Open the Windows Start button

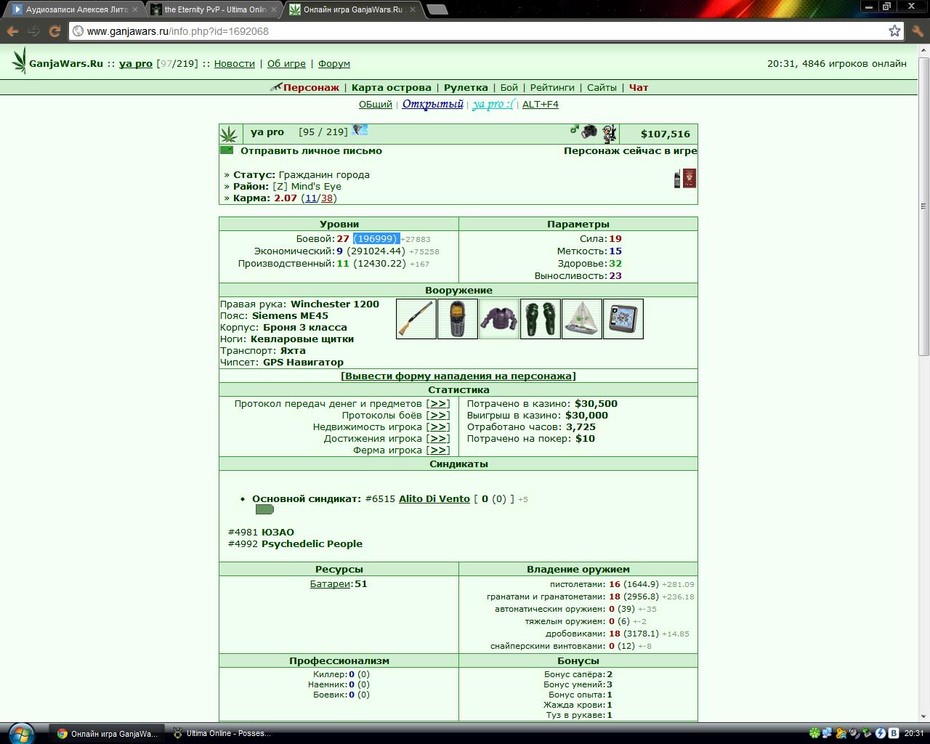pyautogui.click(x=20, y=733)
